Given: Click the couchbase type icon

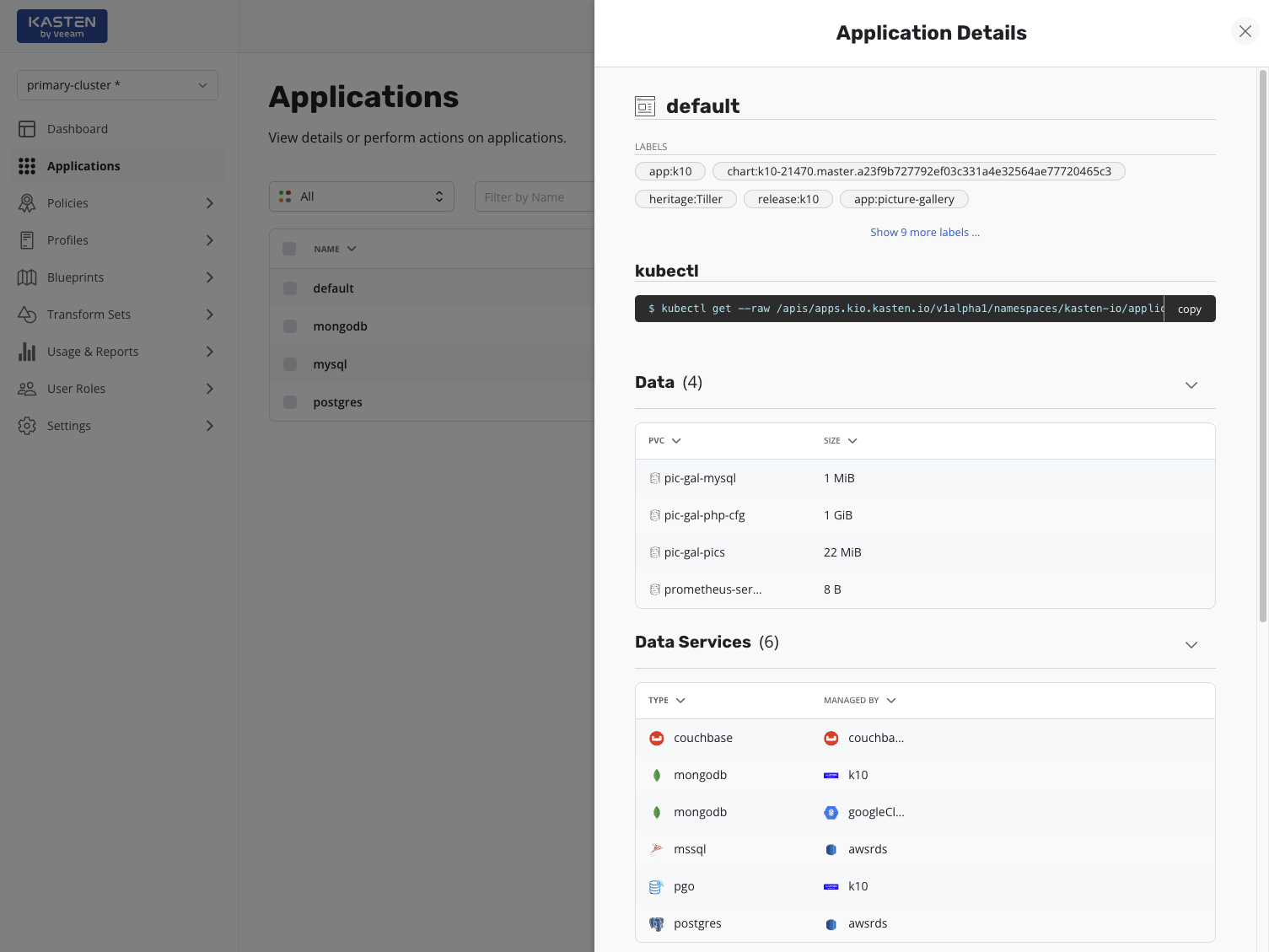Looking at the screenshot, I should [657, 738].
